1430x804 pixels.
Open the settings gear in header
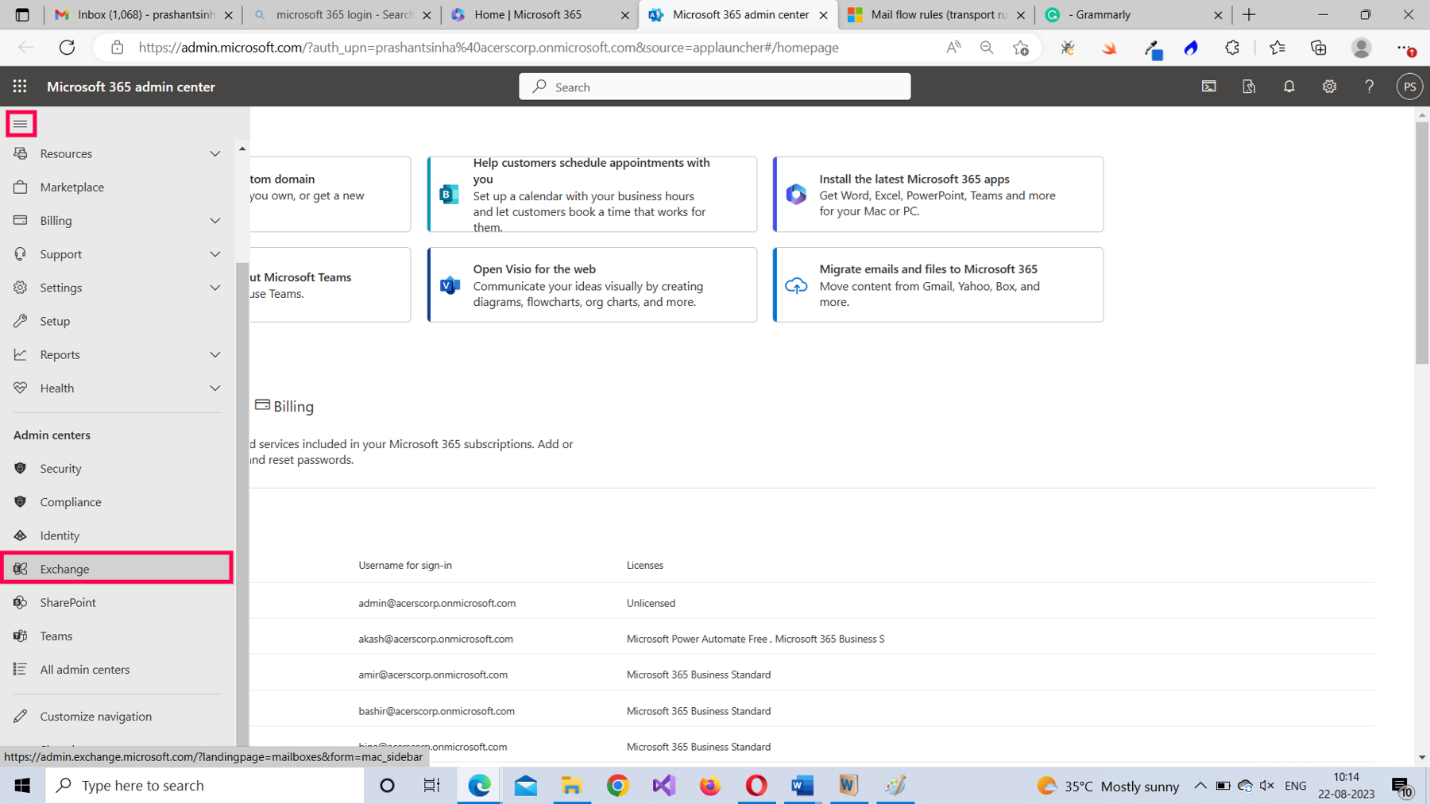[x=1329, y=87]
